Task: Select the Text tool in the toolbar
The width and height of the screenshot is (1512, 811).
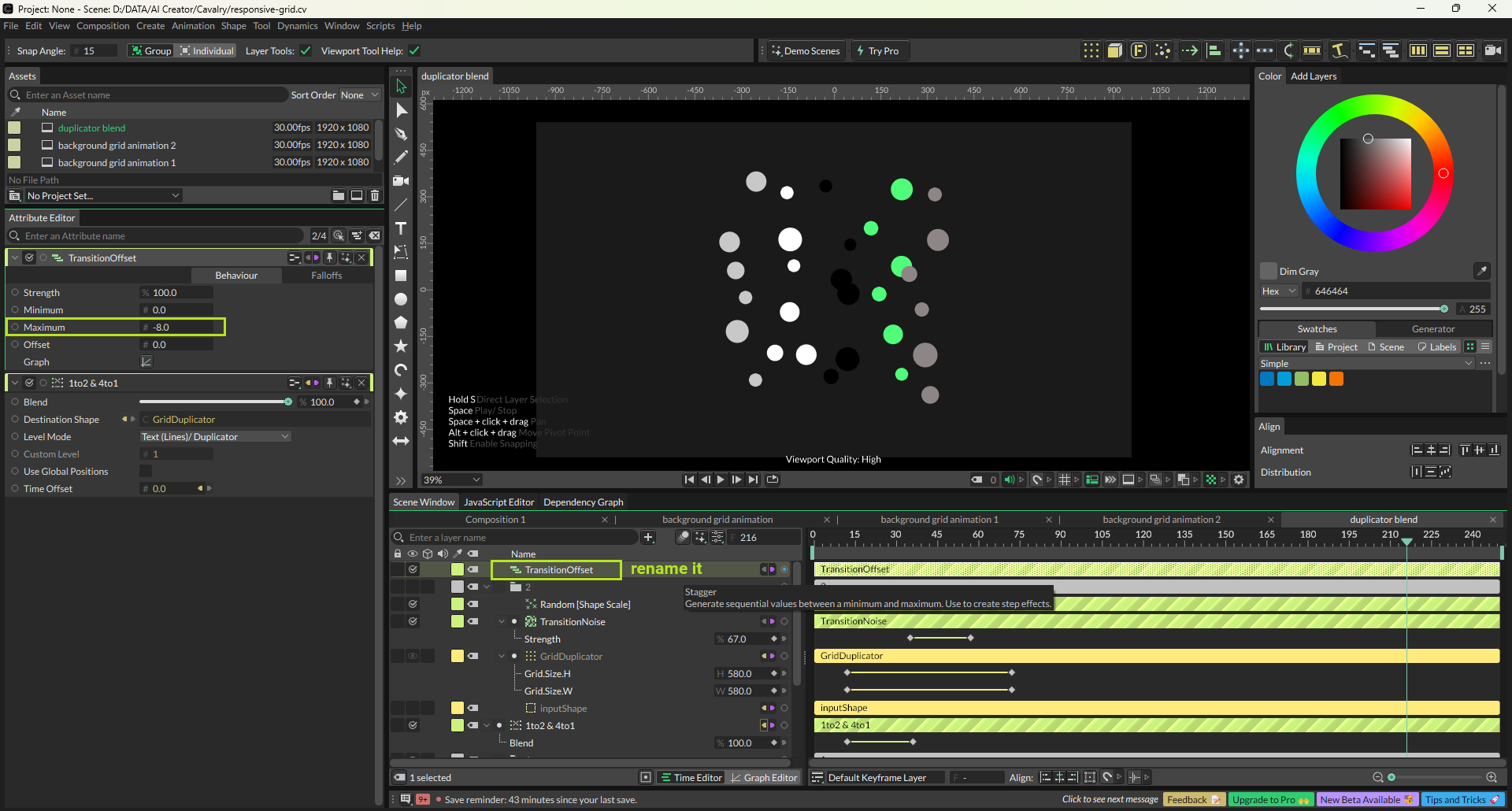Action: coord(401,228)
